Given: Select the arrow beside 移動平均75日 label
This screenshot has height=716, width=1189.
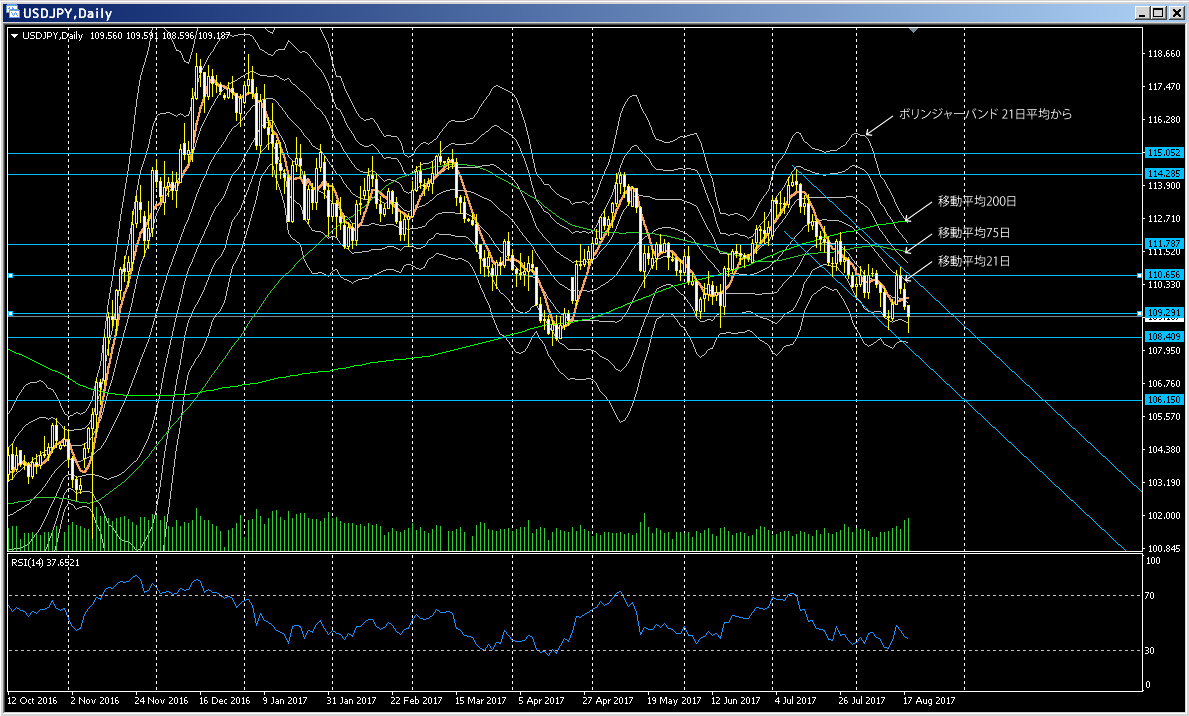Looking at the screenshot, I should (914, 241).
